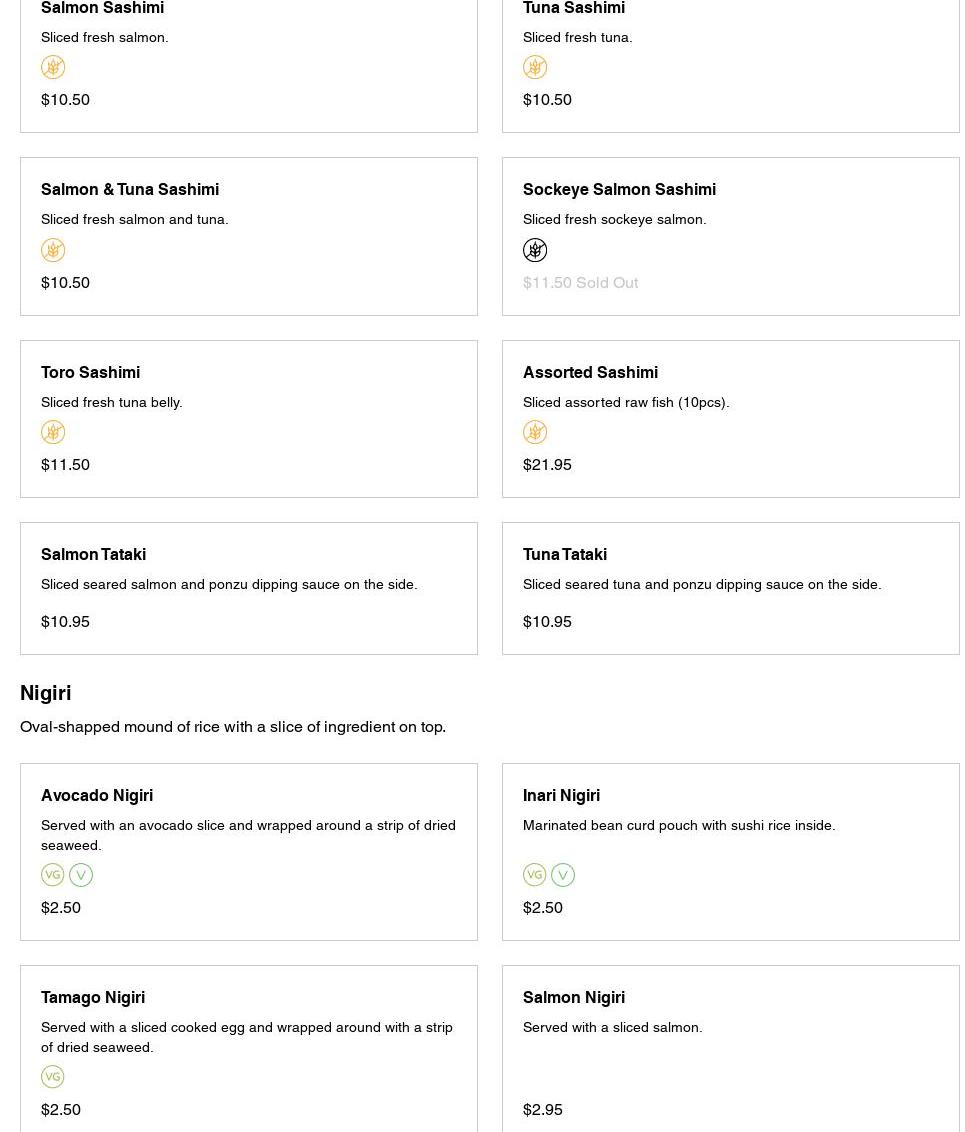Screen dimensions: 965x1132
Task: Click gluten-free icon under Toro Sashimi
Action: (x=53, y=432)
